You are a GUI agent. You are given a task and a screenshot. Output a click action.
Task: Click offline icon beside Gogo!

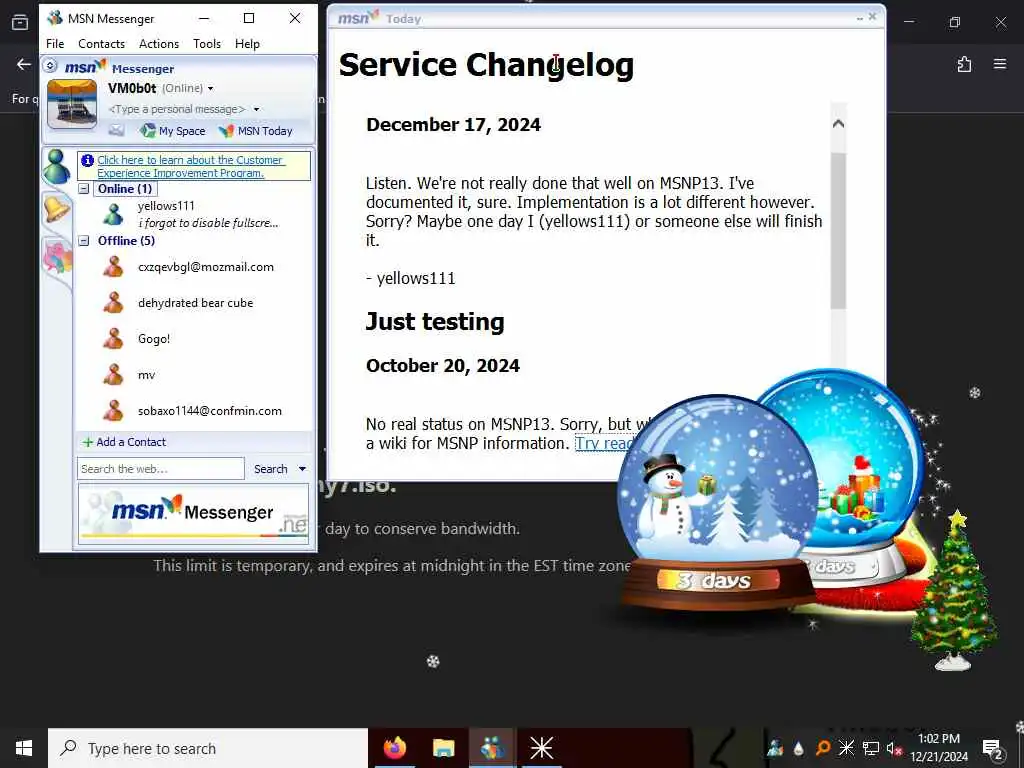113,338
